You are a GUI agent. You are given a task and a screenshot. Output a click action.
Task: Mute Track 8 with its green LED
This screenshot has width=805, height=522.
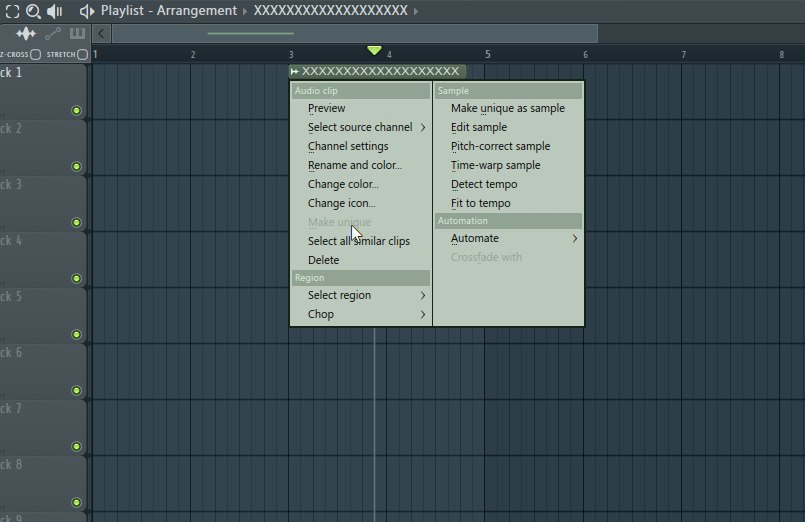[76, 502]
